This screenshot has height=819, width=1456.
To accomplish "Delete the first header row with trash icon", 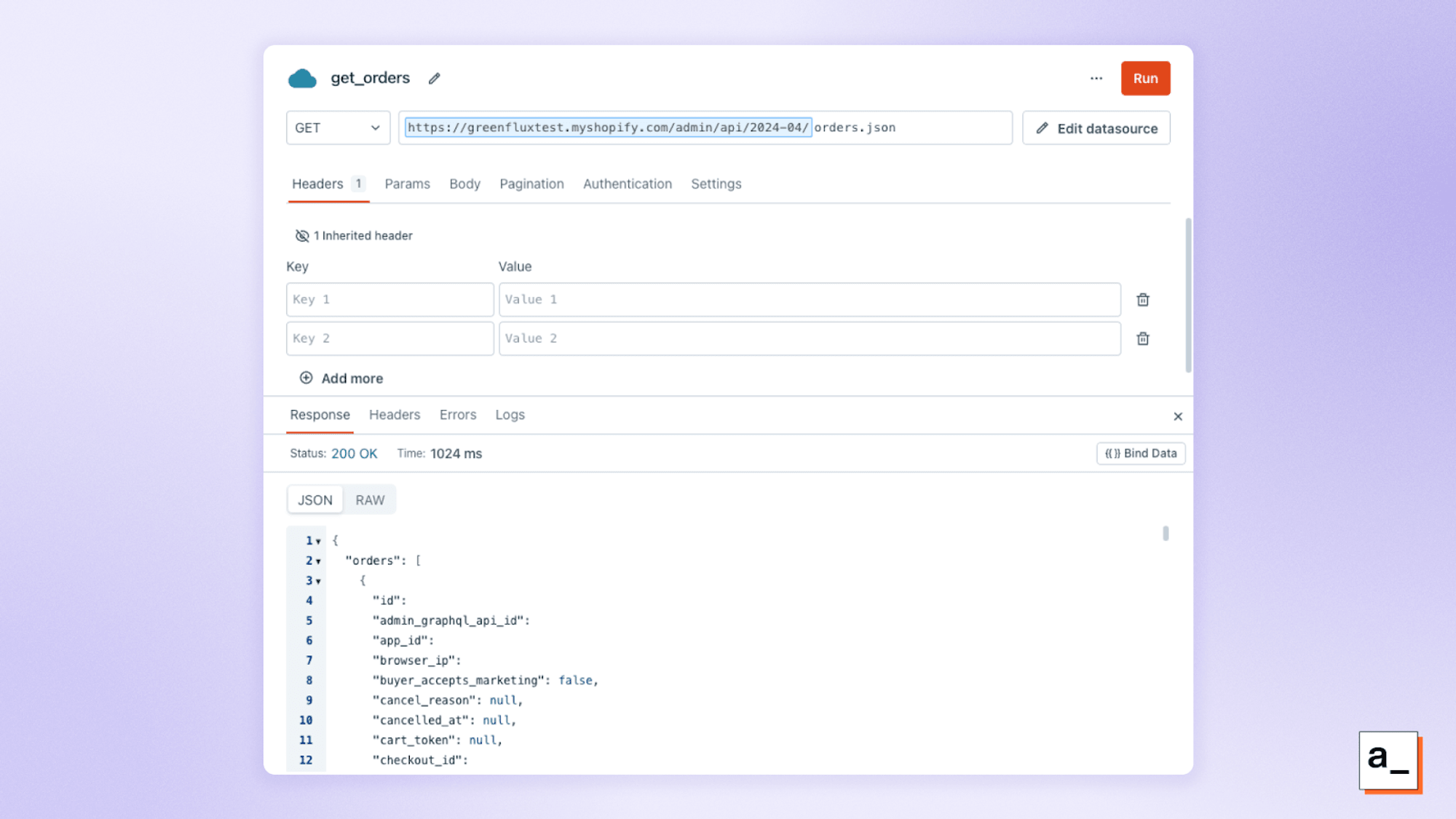I will click(1142, 299).
